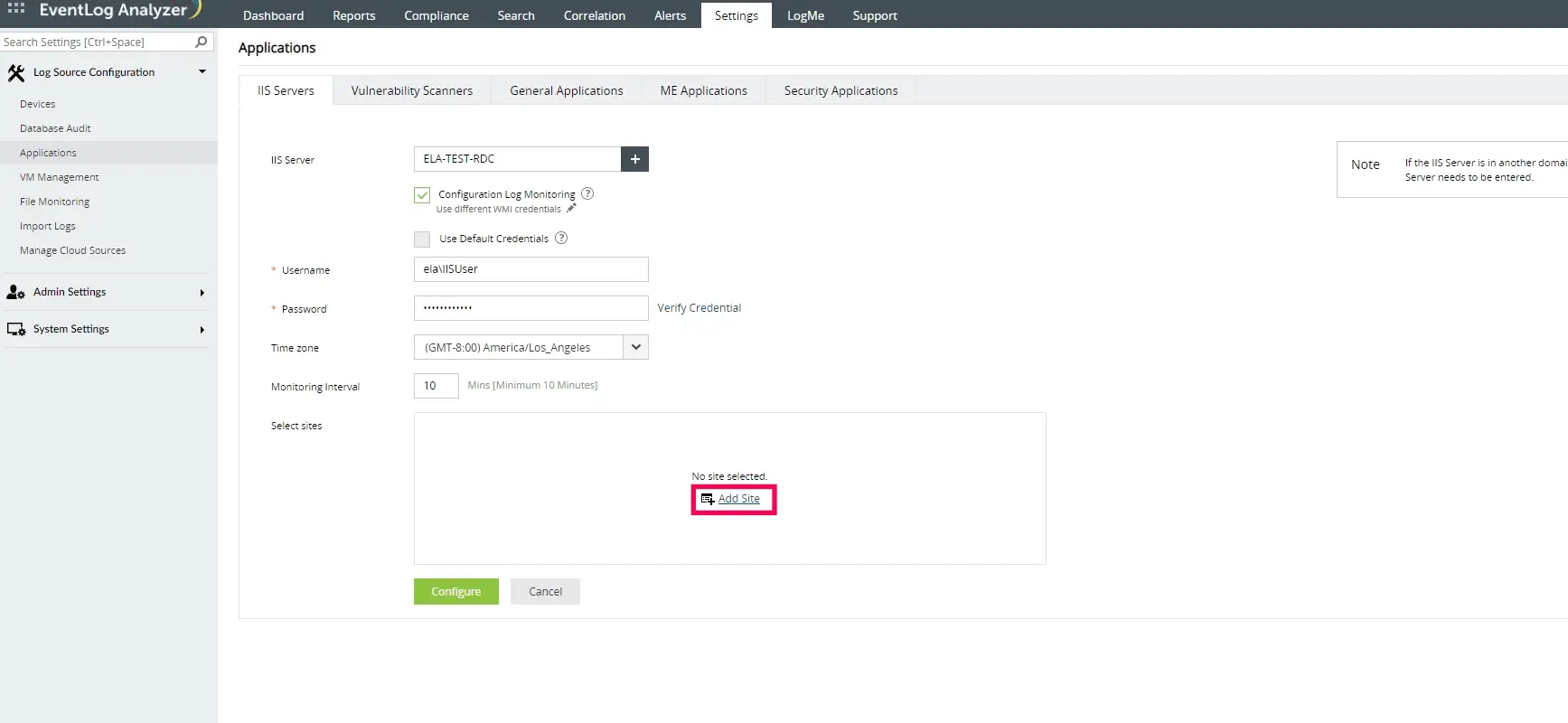
Task: Open the Support menu
Action: (x=875, y=15)
